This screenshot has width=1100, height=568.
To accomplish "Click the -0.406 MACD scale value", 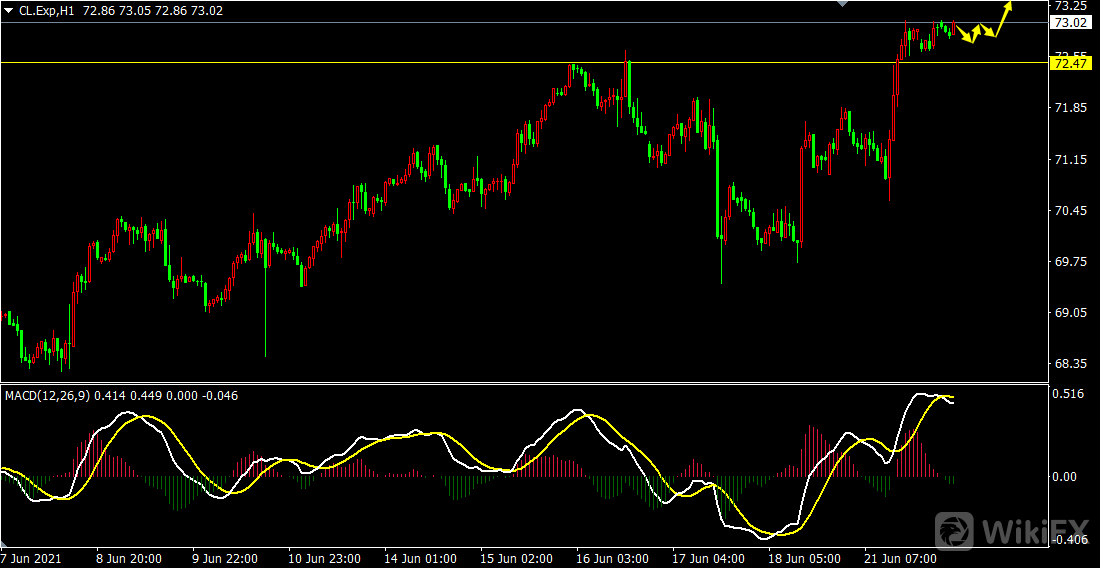I will [x=1070, y=540].
